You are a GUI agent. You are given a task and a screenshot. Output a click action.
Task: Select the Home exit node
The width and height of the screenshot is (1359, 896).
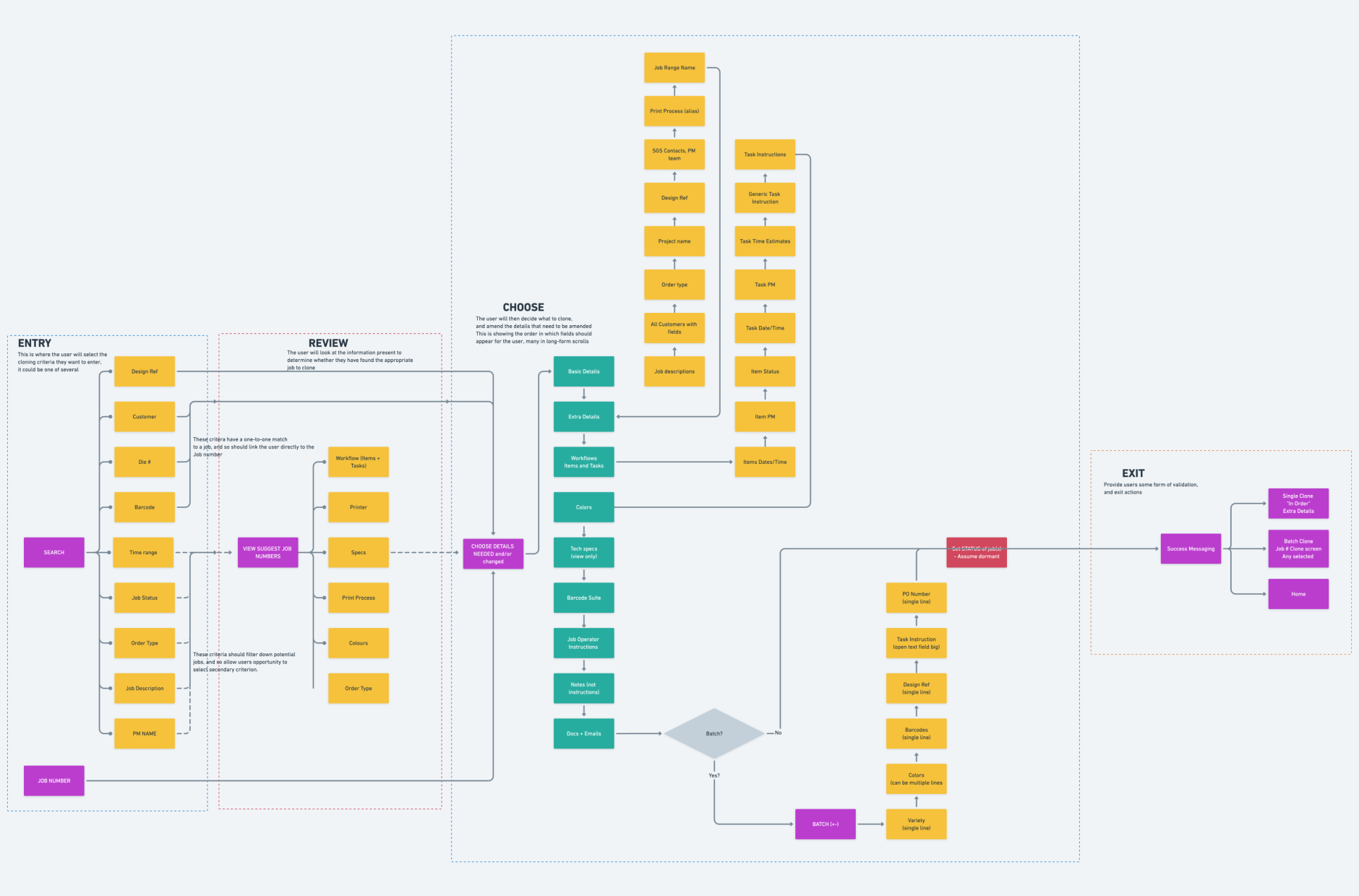pos(1298,593)
